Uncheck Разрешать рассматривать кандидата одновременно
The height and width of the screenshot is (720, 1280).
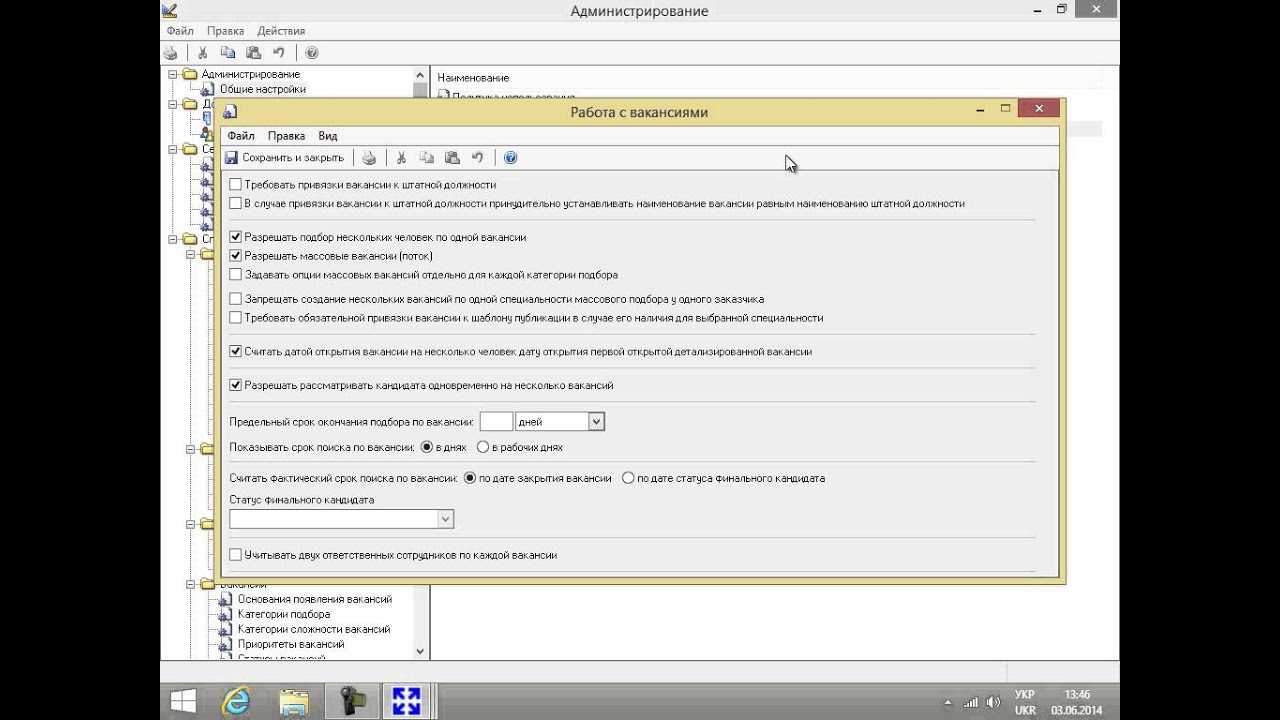(236, 386)
